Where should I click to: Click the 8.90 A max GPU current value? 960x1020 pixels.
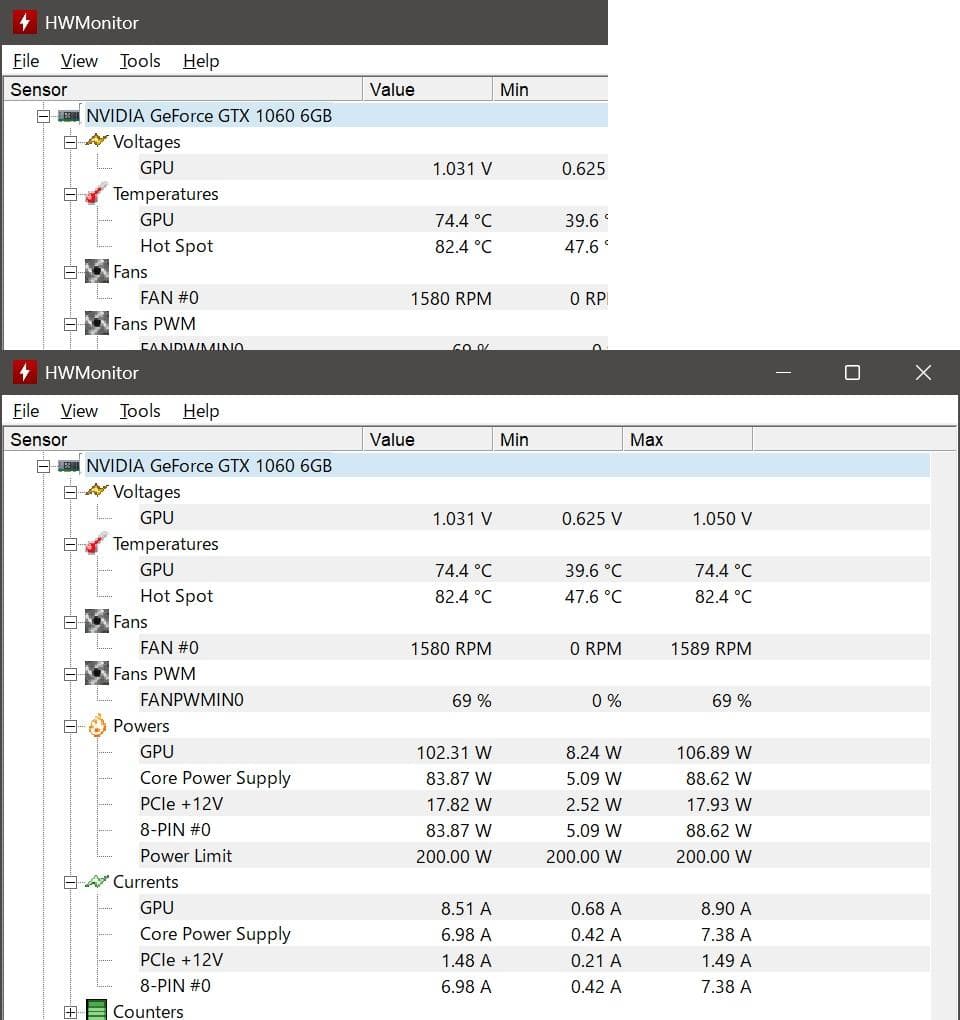pos(726,909)
